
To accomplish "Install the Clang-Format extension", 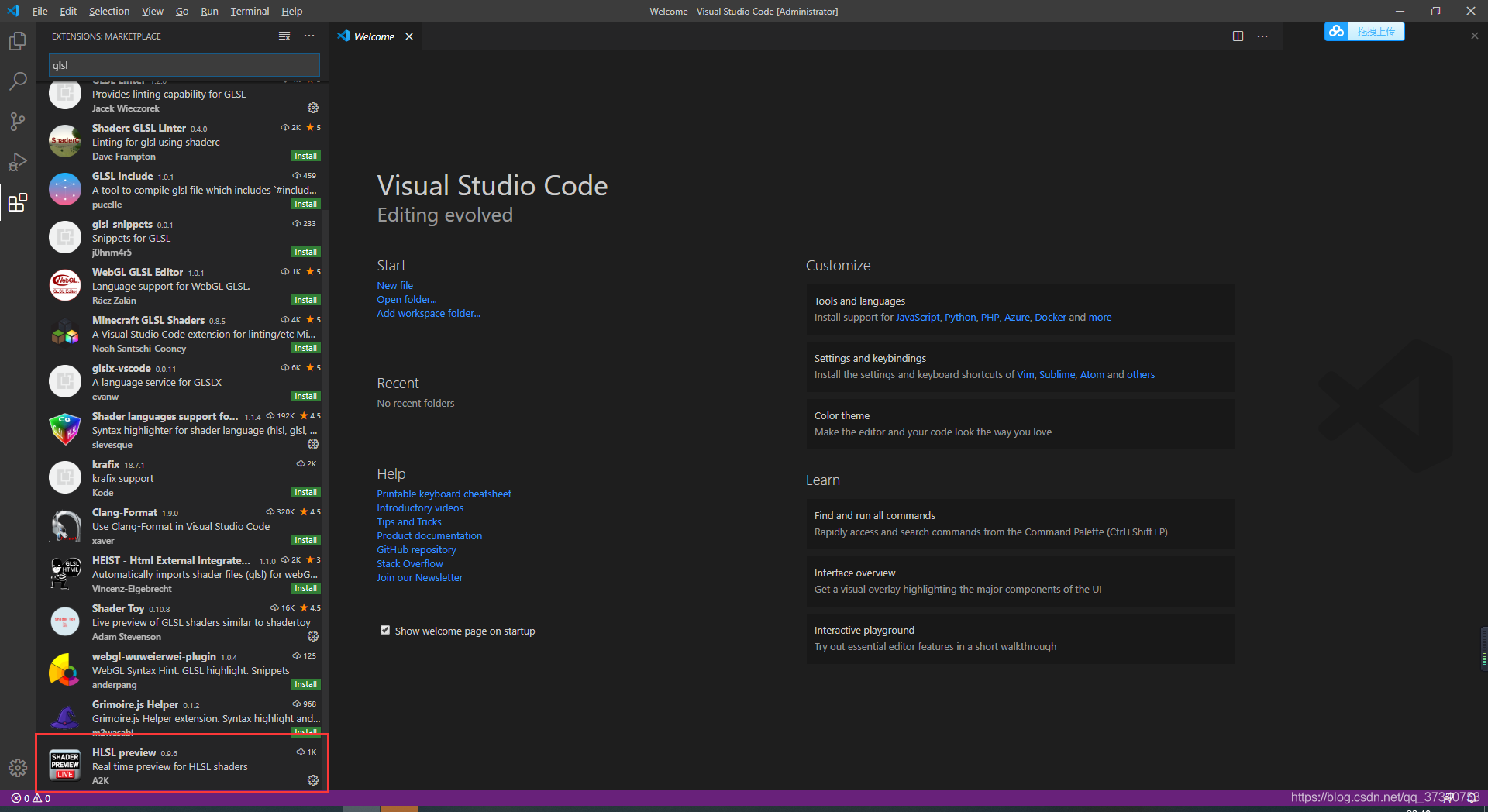I will [x=305, y=540].
